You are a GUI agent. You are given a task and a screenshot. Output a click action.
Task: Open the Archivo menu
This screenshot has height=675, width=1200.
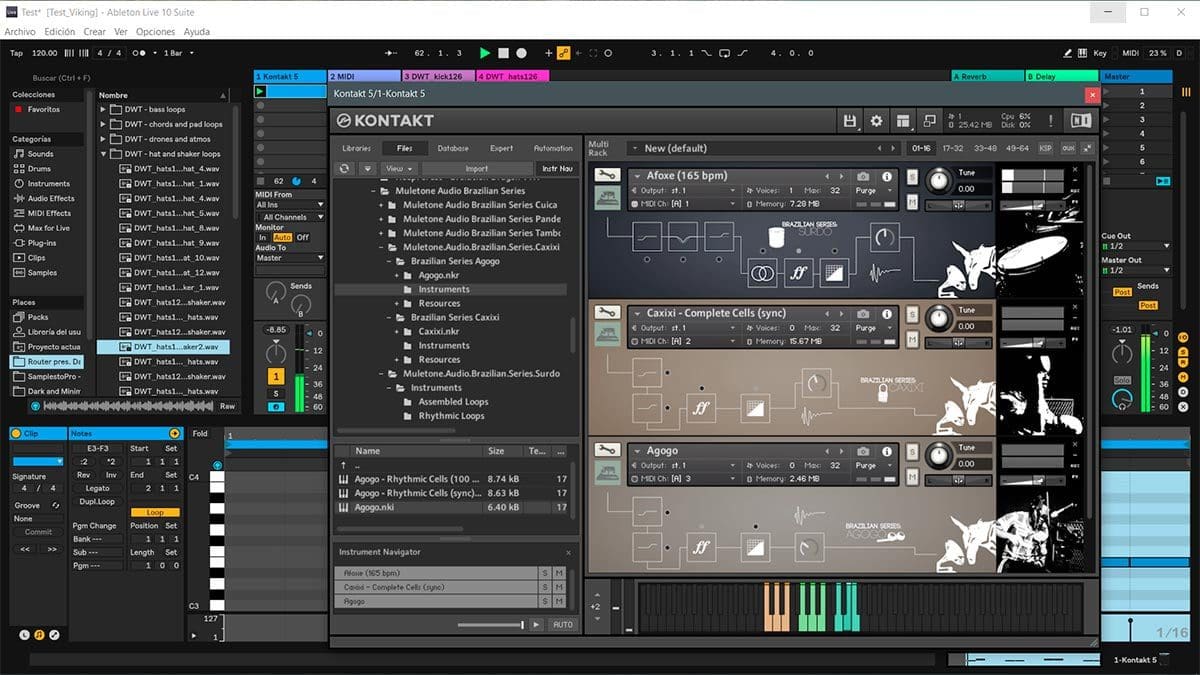point(20,32)
